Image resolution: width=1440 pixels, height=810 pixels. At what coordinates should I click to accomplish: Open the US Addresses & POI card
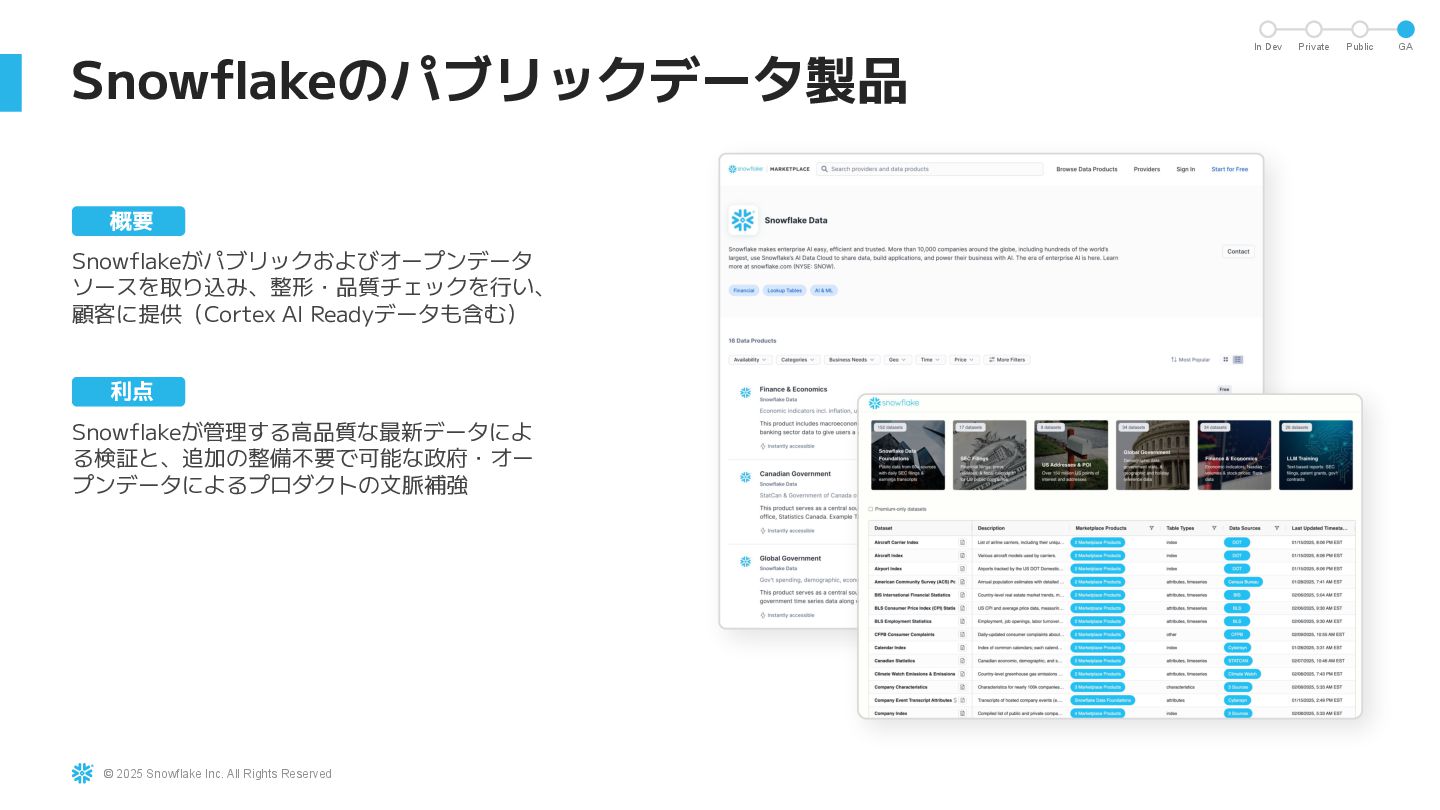click(x=1071, y=455)
